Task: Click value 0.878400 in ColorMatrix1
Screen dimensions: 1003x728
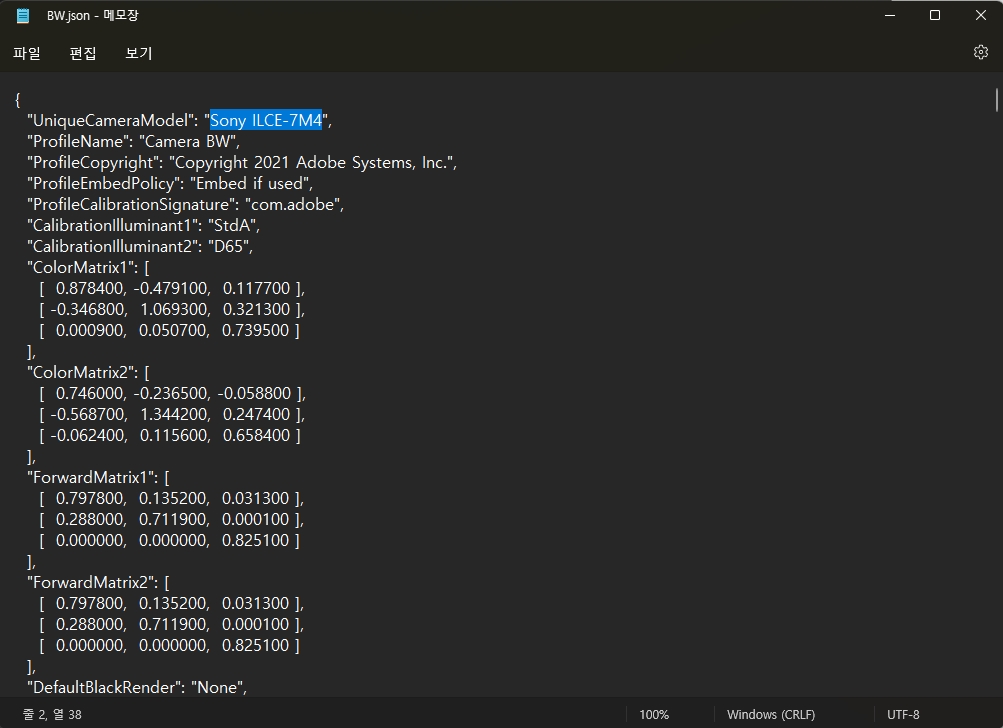Action: 90,289
